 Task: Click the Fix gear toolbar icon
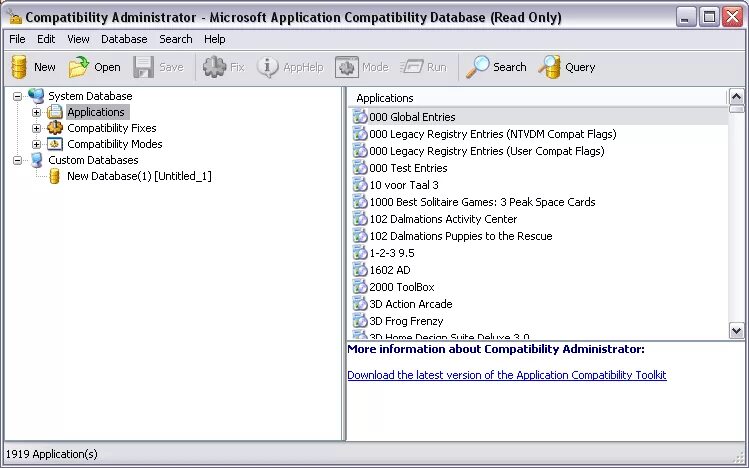pyautogui.click(x=214, y=67)
